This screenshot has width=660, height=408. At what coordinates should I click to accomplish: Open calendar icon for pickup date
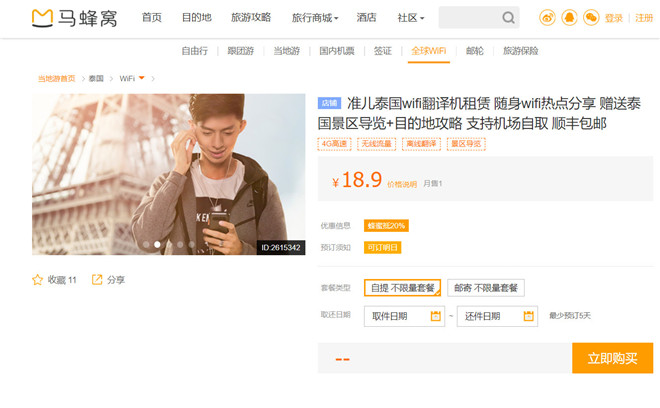[436, 316]
